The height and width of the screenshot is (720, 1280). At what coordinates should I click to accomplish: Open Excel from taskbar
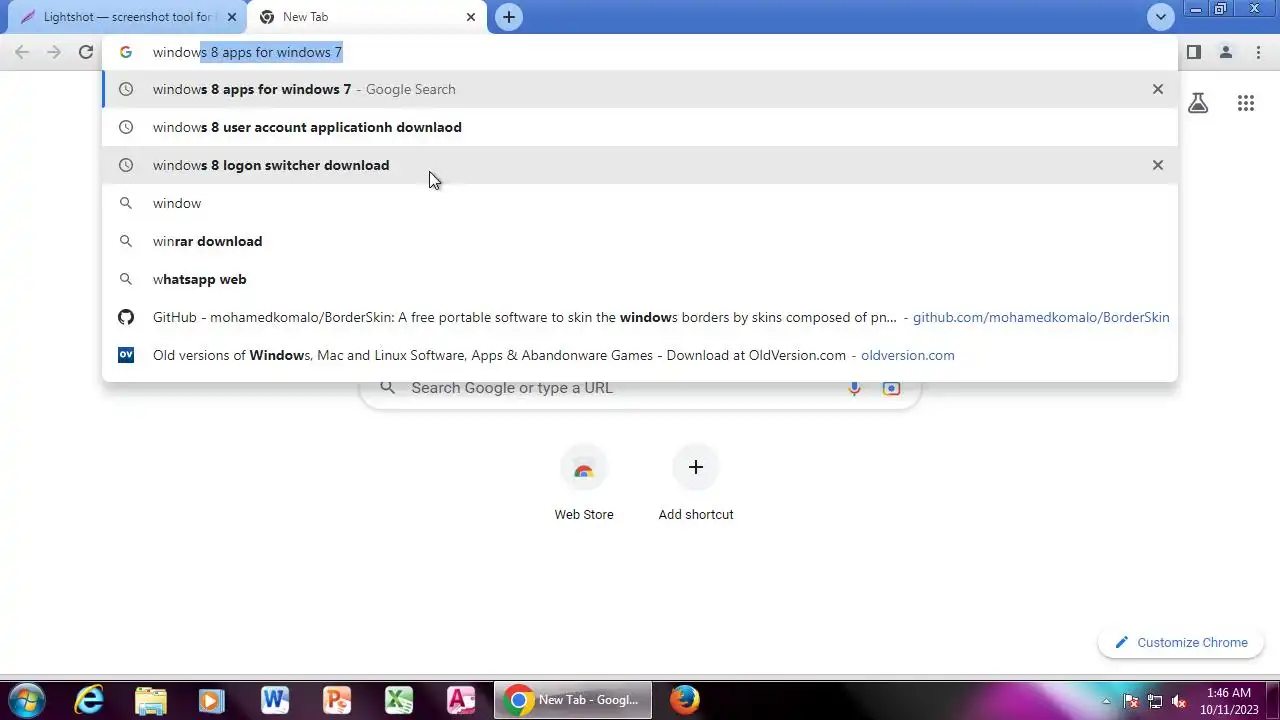[399, 700]
